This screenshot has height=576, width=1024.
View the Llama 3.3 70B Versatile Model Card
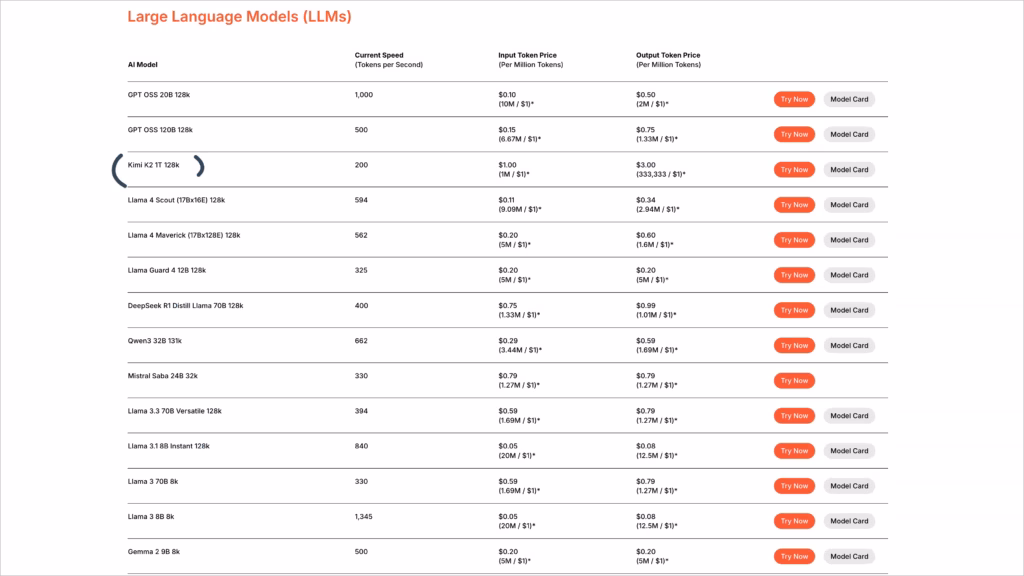849,416
